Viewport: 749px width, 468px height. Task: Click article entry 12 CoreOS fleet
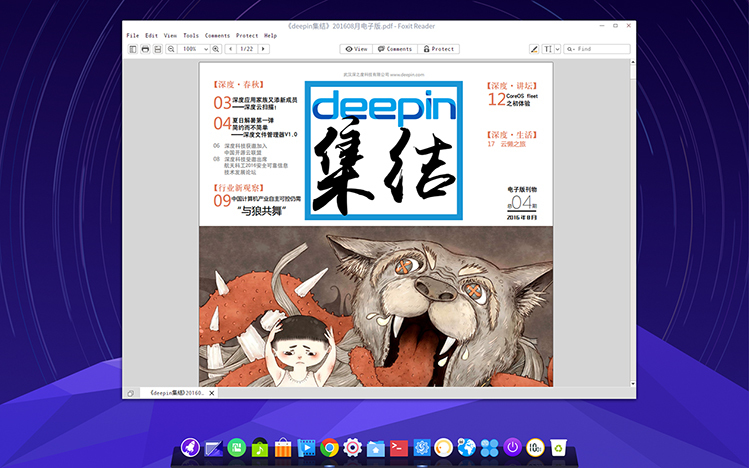pos(513,99)
